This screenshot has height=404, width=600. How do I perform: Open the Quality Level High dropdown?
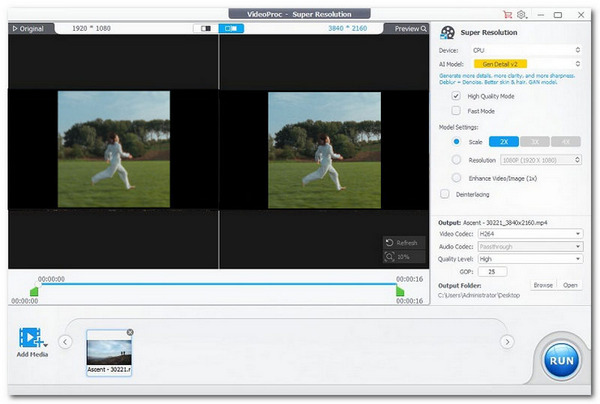530,259
